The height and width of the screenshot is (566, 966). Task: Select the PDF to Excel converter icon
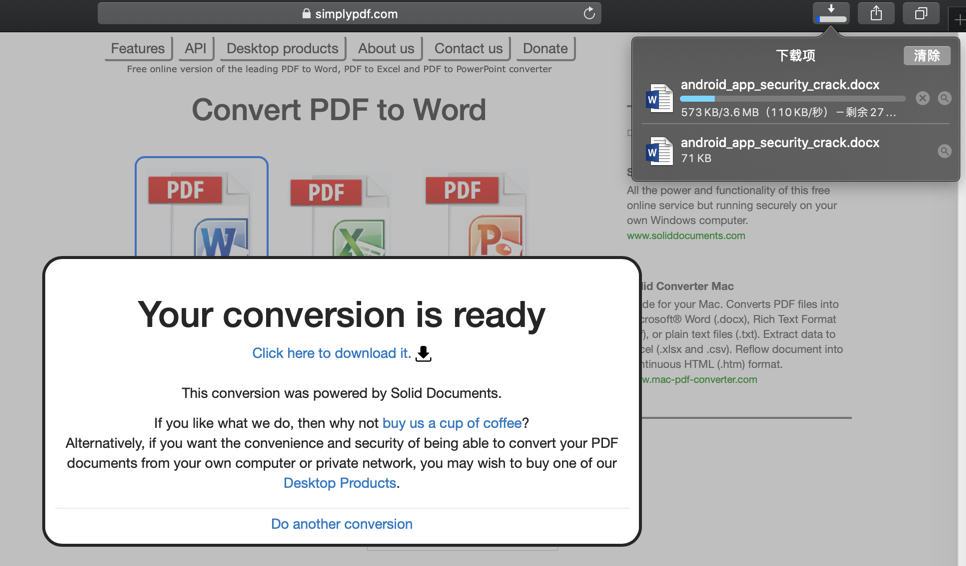[338, 214]
